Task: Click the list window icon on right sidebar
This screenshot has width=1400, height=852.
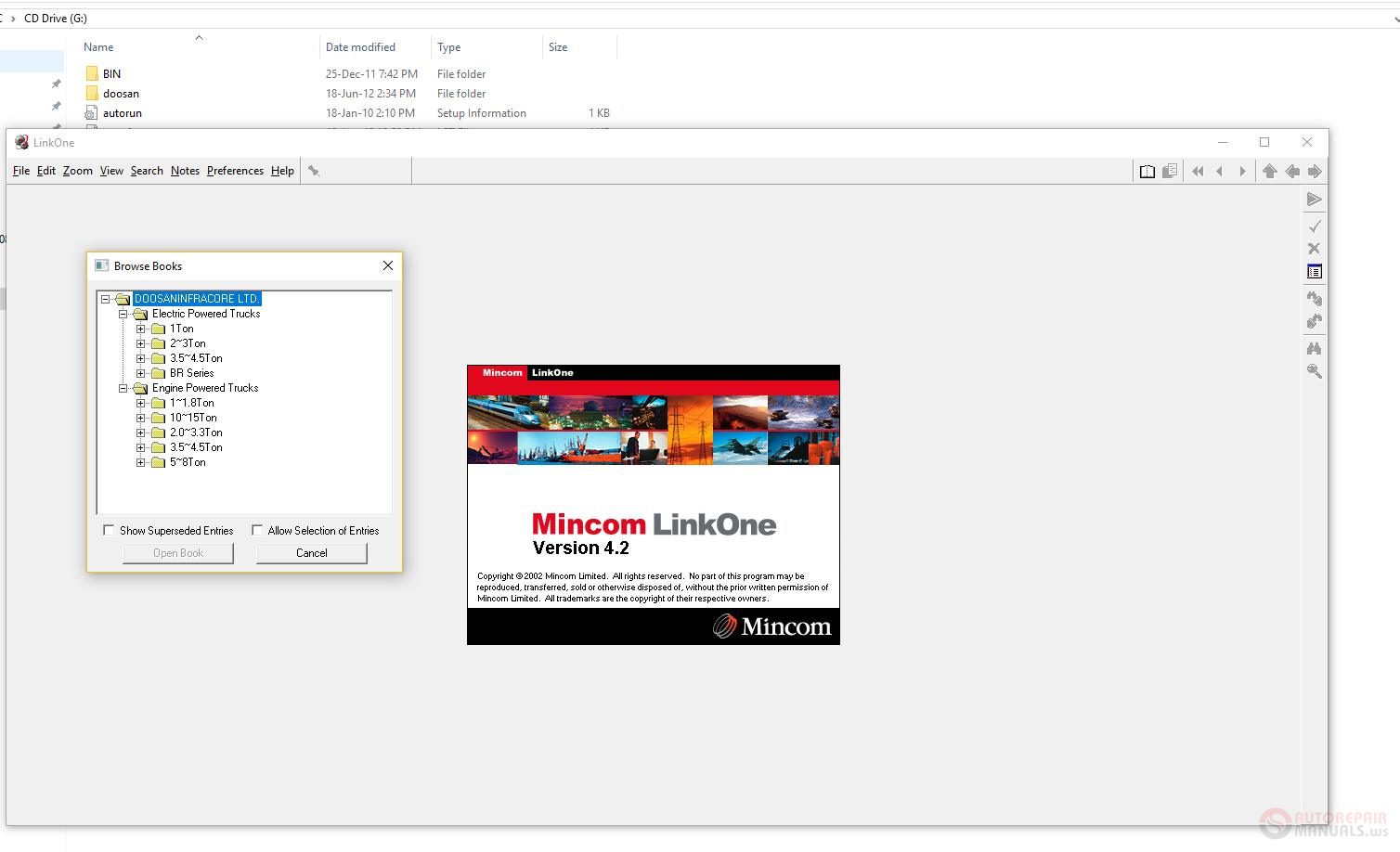Action: point(1314,272)
